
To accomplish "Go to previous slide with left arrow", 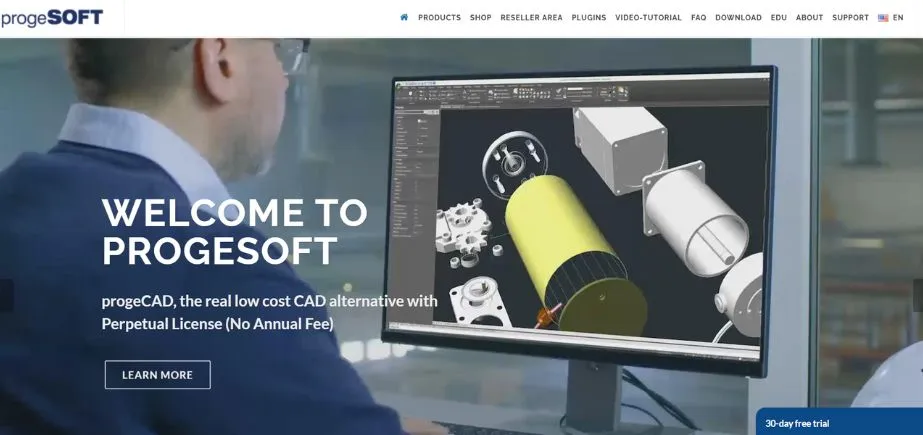I will [6, 295].
